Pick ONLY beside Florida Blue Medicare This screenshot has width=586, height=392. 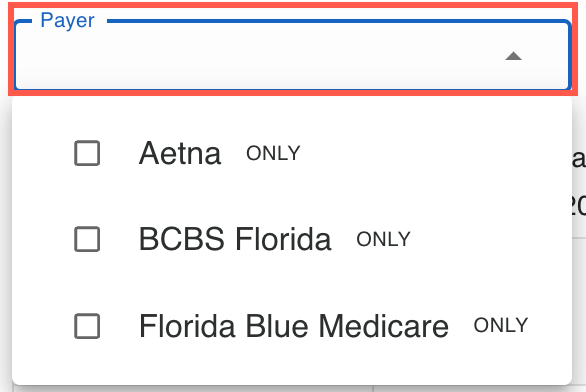tap(501, 325)
